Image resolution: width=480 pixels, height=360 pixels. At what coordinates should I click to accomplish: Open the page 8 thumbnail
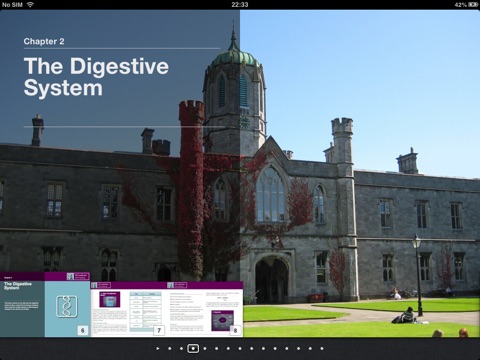coord(205,309)
